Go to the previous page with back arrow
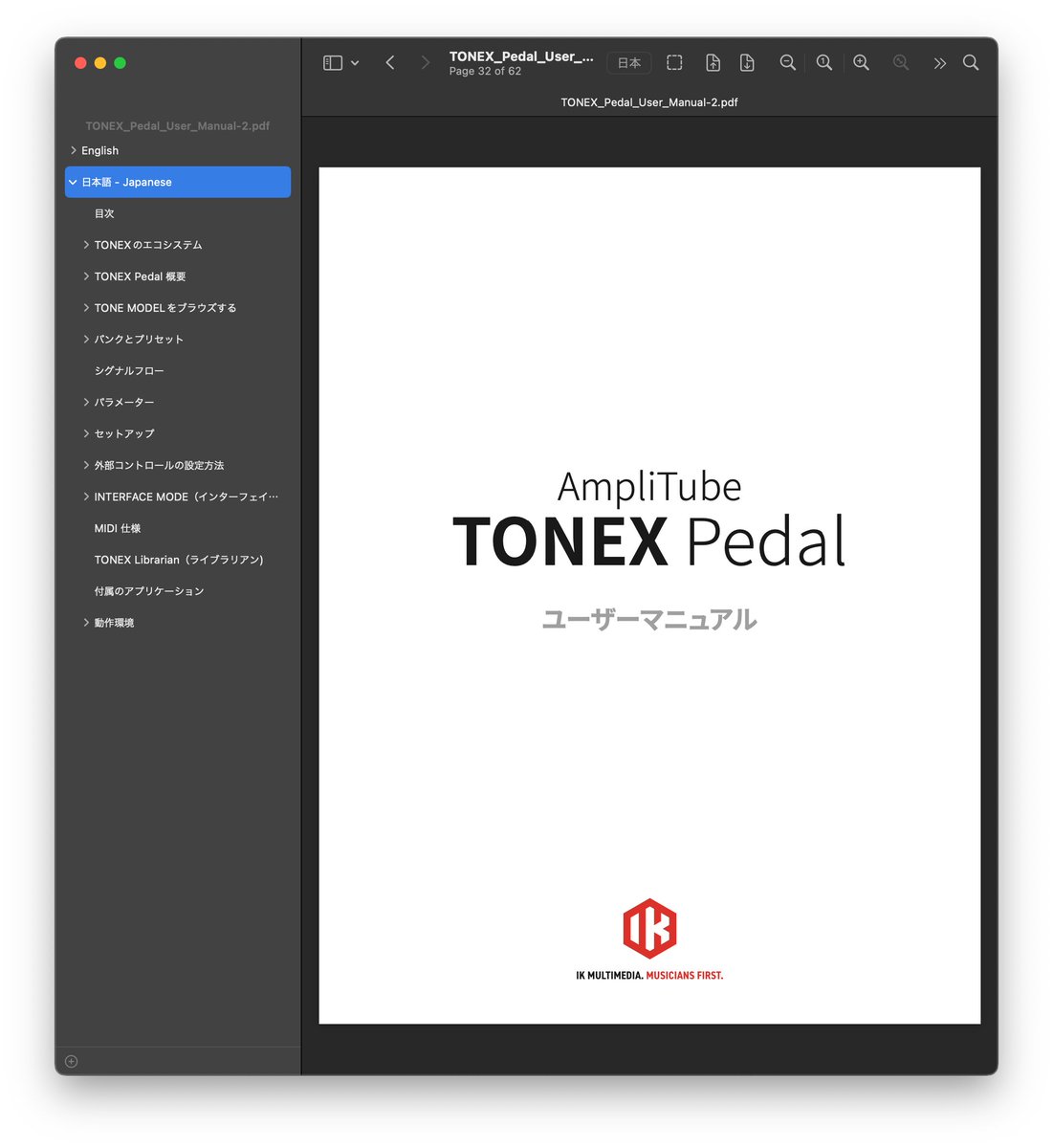1053x1148 pixels. tap(390, 62)
